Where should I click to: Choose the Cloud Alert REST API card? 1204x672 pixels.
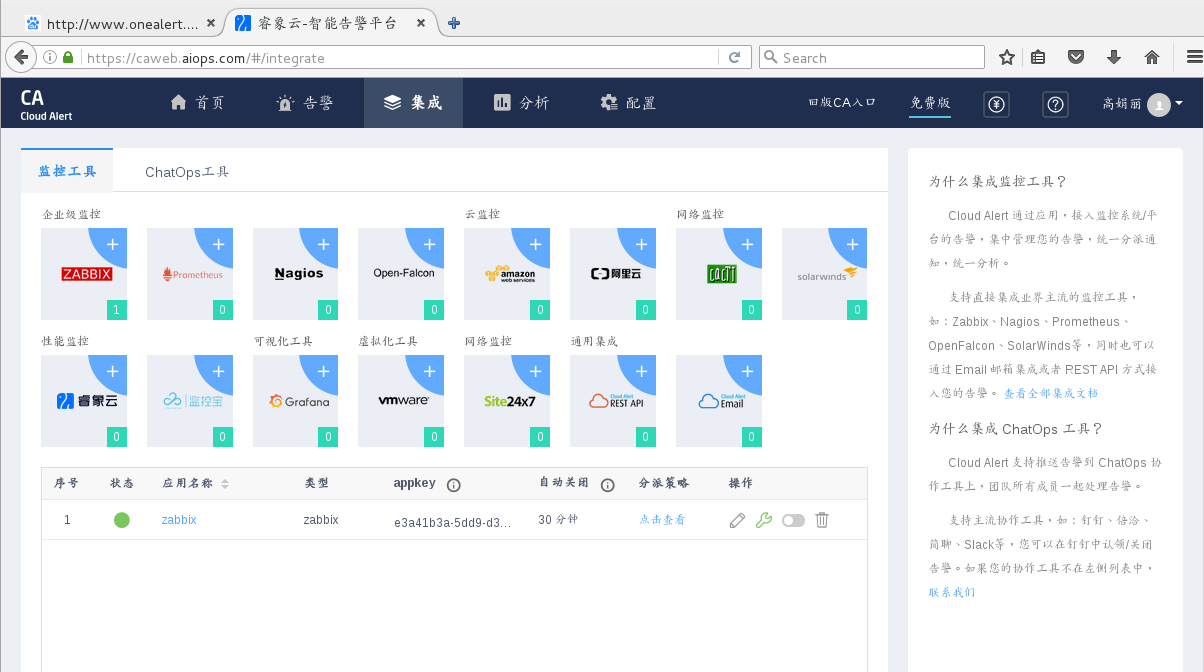(613, 401)
